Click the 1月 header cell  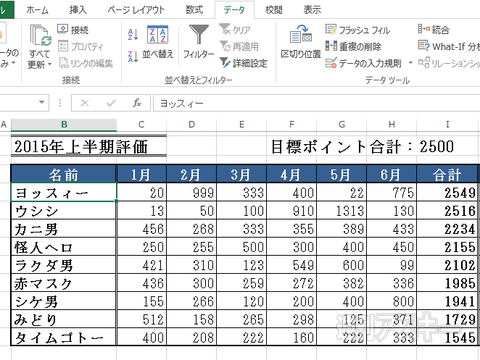(142, 174)
